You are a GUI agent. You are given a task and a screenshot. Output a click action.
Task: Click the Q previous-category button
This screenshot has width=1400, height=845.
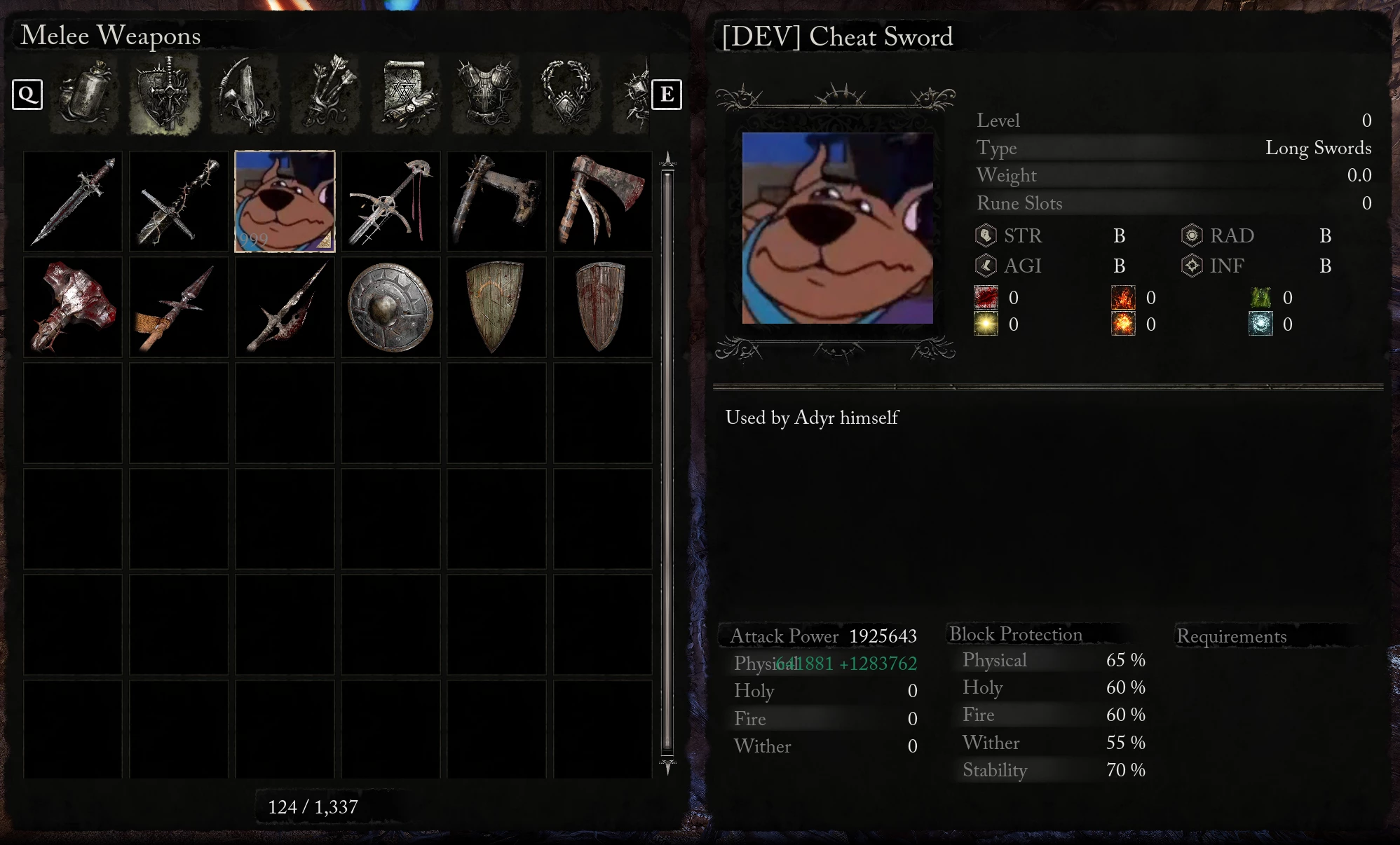[x=27, y=95]
